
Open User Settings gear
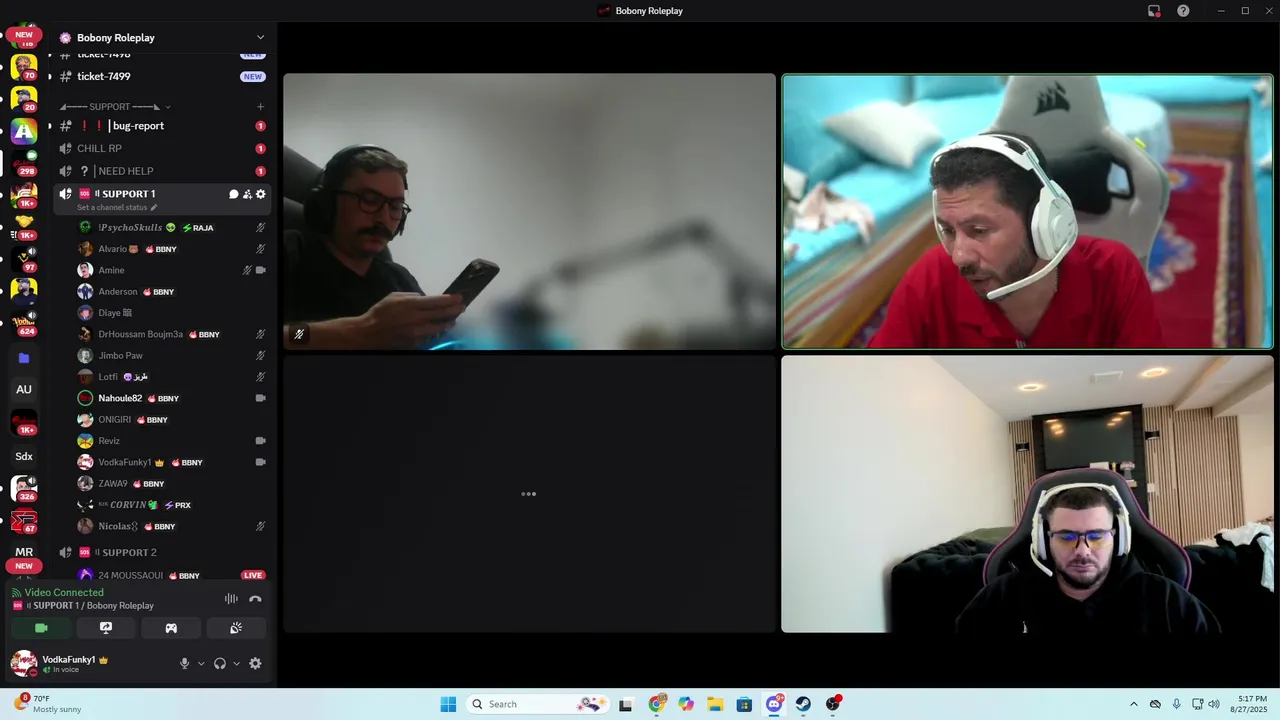point(255,663)
